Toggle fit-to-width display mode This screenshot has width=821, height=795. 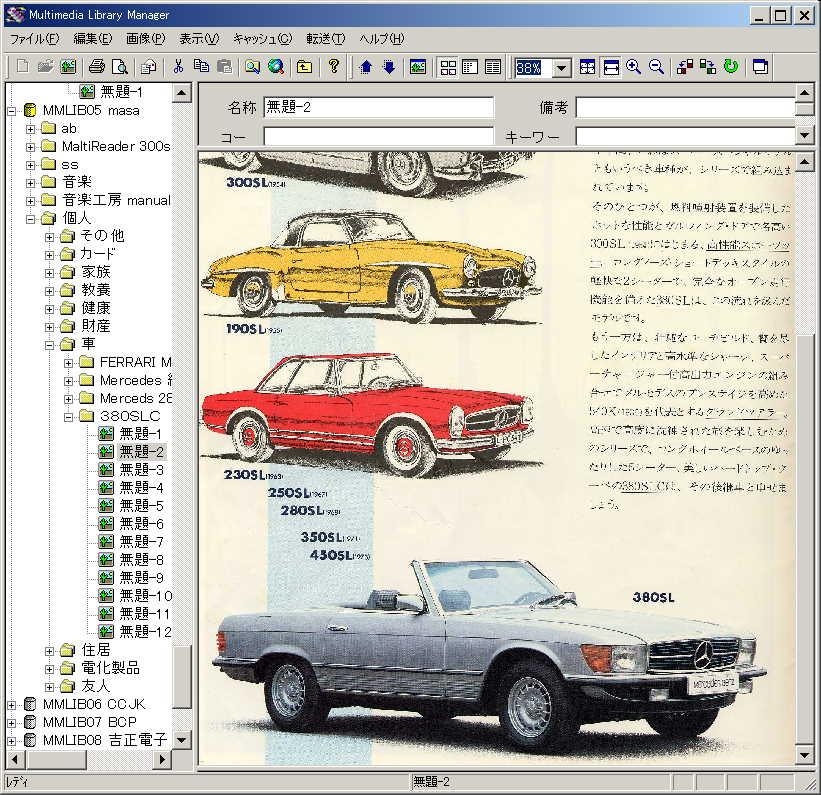pos(611,67)
